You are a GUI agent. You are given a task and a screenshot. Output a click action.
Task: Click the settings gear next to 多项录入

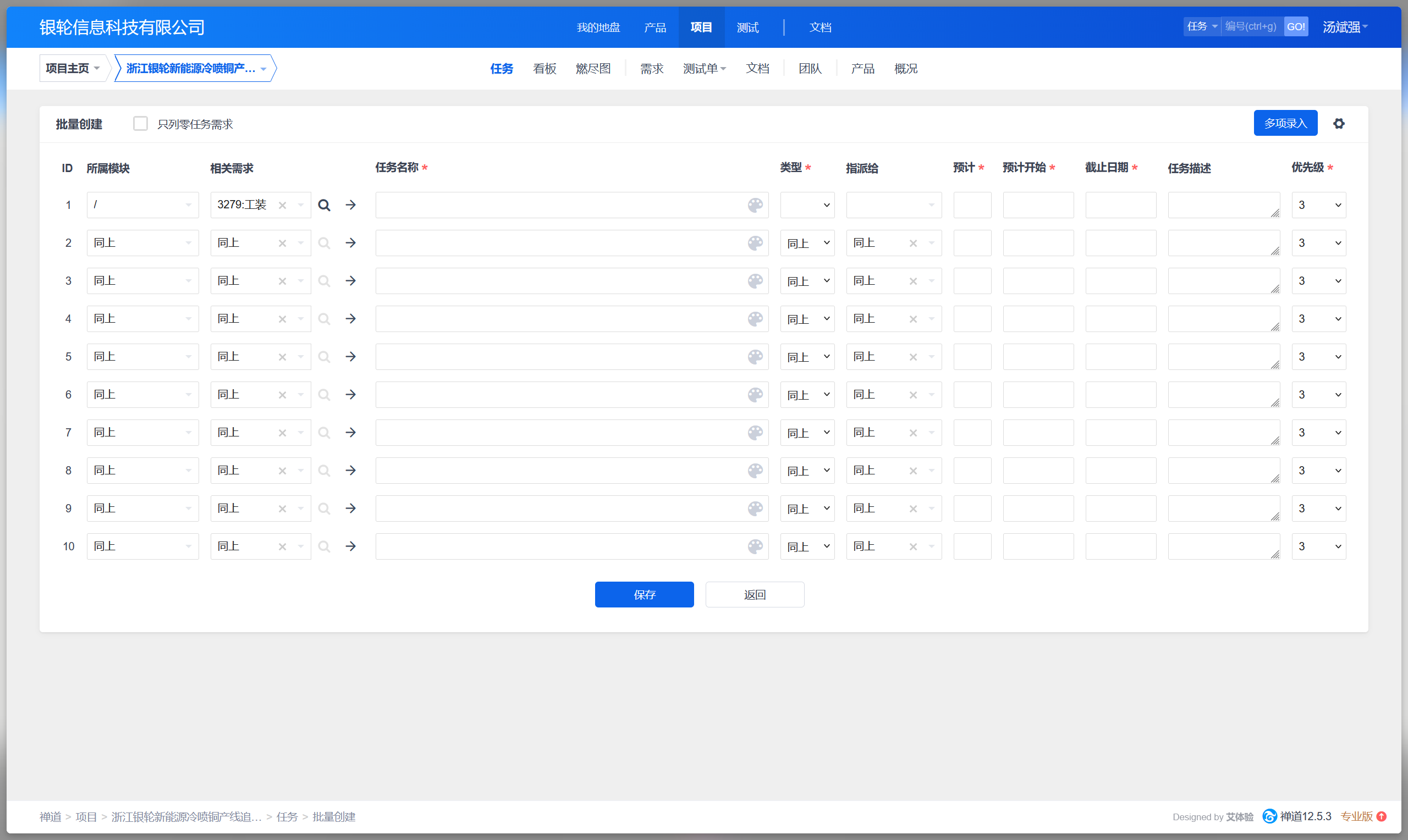(1338, 123)
